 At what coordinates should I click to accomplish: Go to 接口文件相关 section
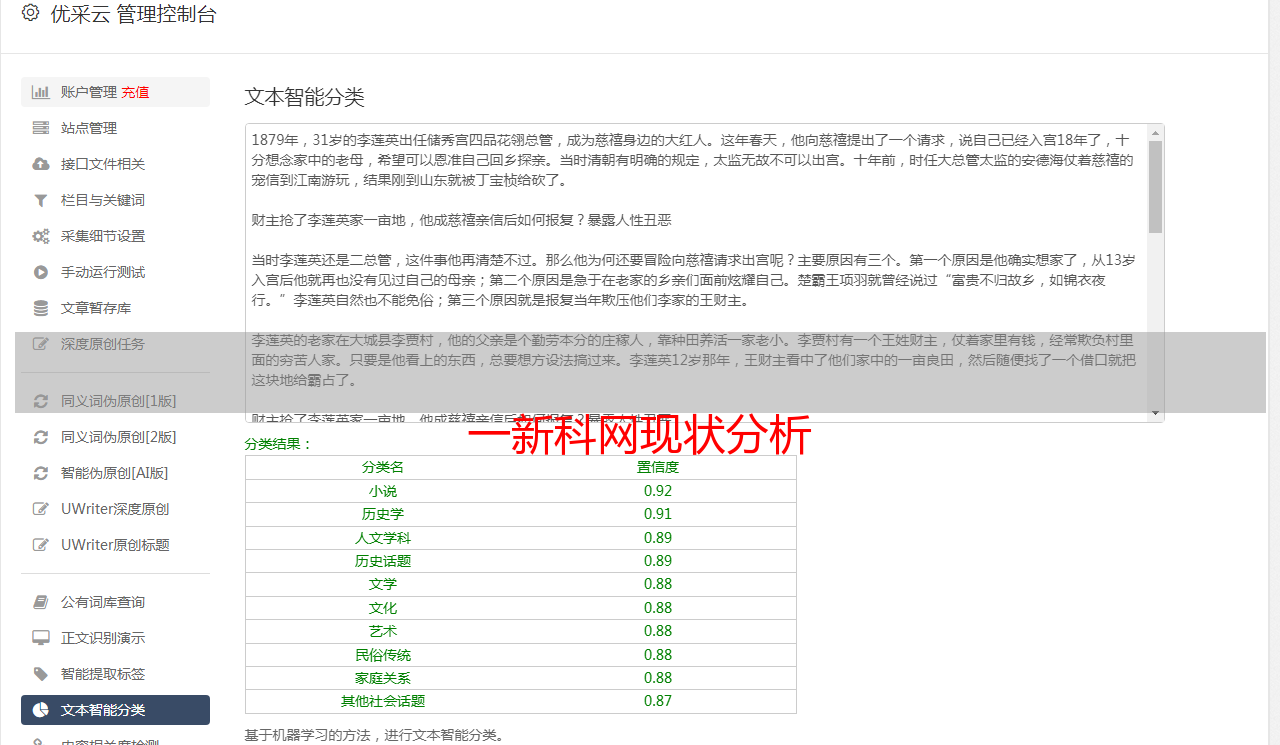(x=115, y=164)
